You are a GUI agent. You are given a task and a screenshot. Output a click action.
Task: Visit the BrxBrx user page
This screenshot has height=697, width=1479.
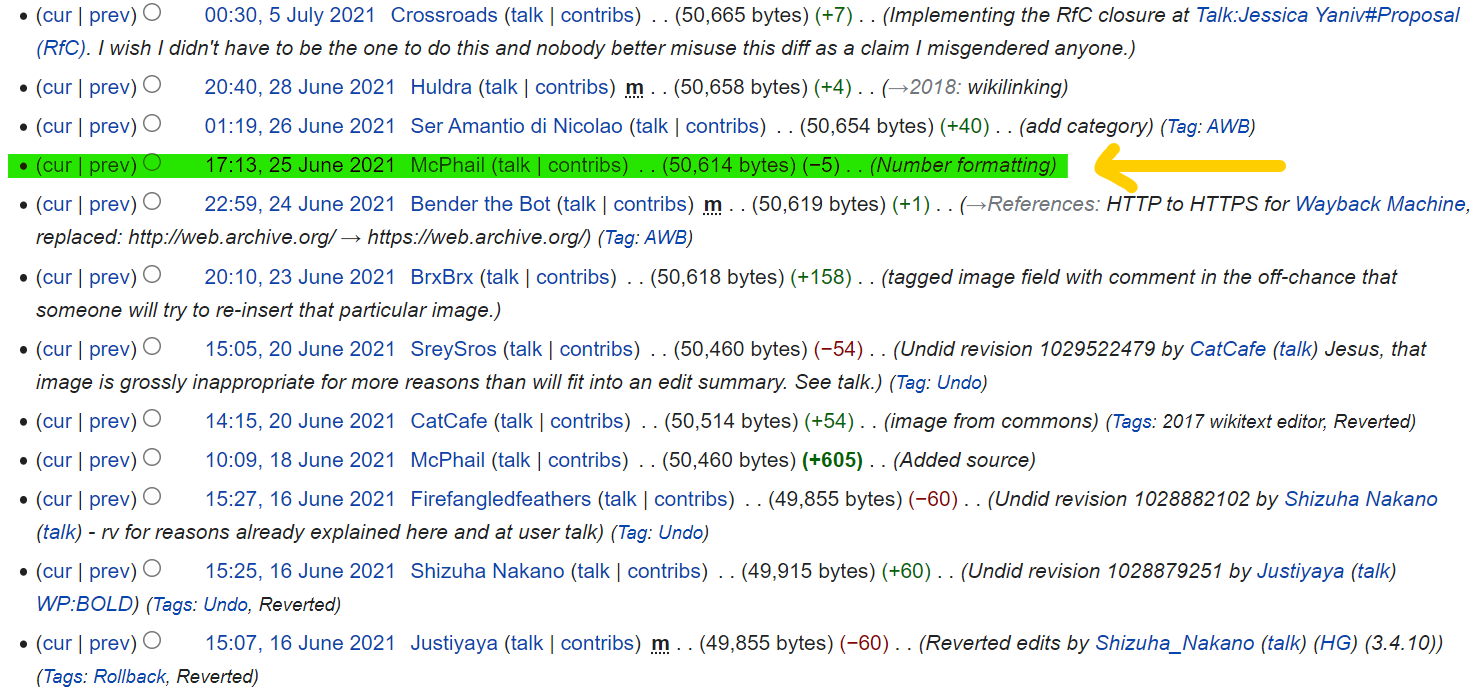442,278
